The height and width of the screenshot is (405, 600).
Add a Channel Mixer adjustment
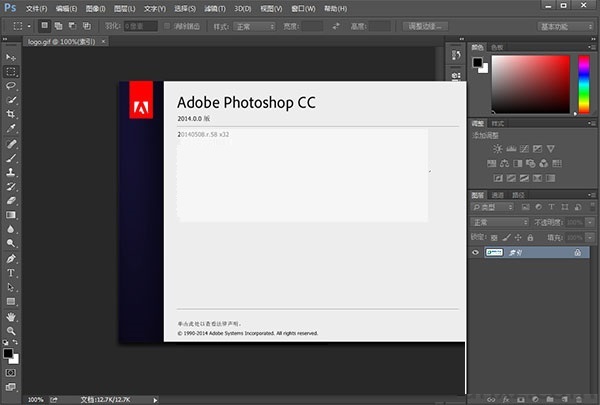coord(544,163)
